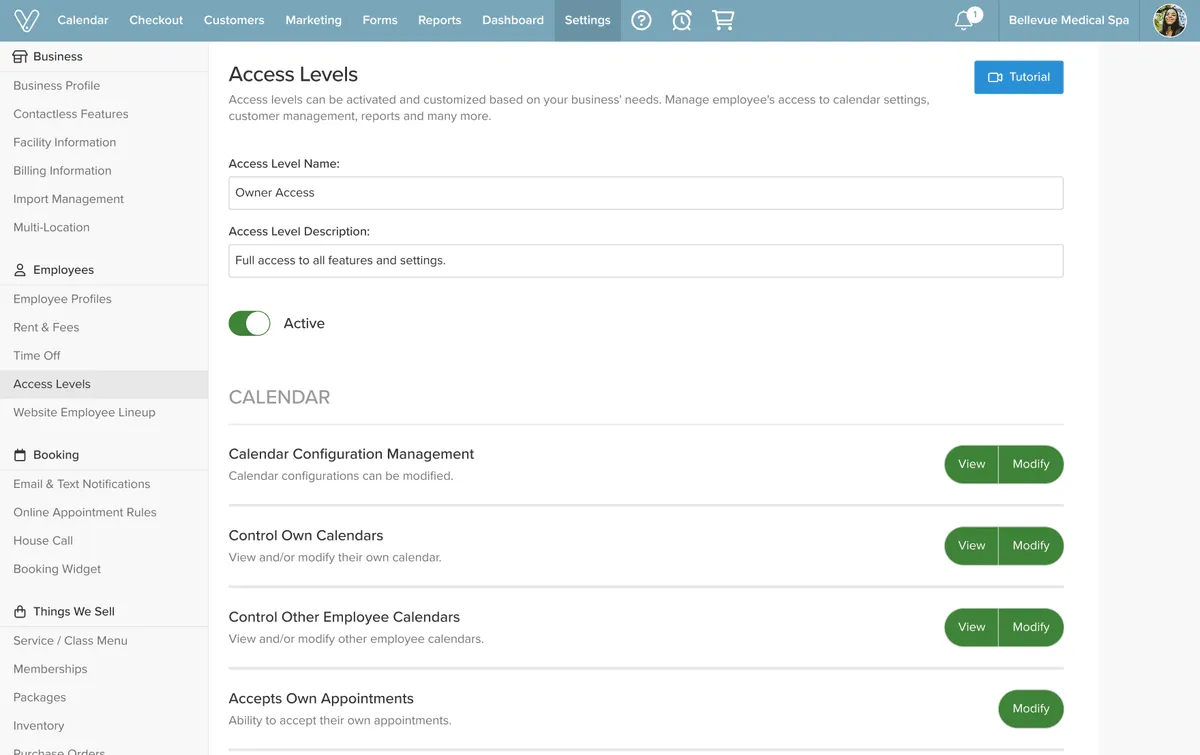Toggle Modify for Accepts Own Appointments

[1030, 709]
